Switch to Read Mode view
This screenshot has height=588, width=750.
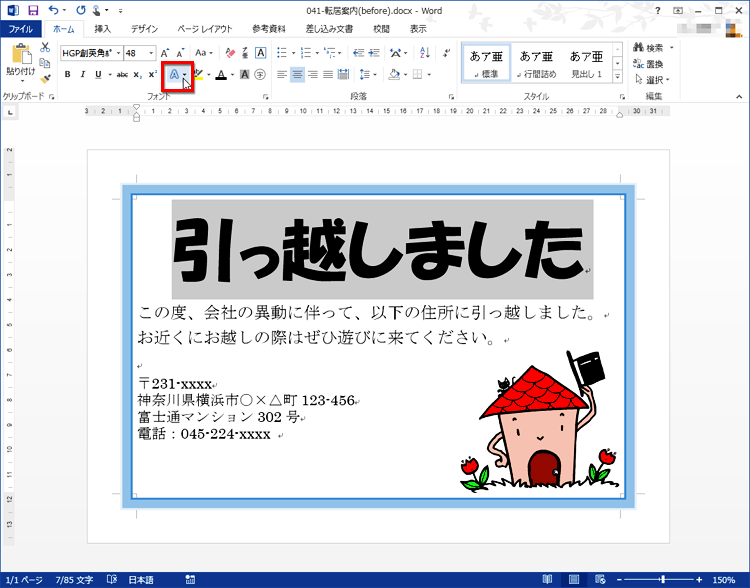click(x=547, y=579)
